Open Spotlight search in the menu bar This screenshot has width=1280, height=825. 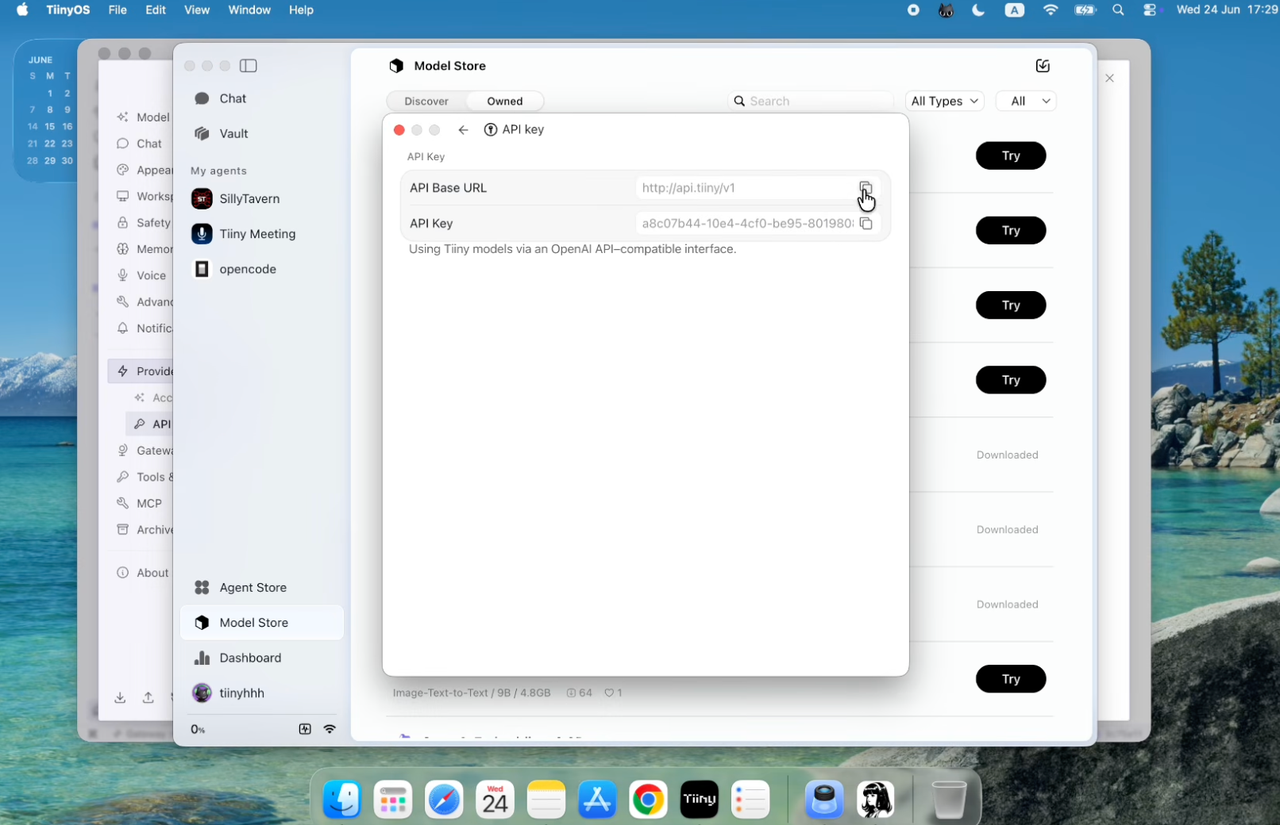(x=1118, y=10)
